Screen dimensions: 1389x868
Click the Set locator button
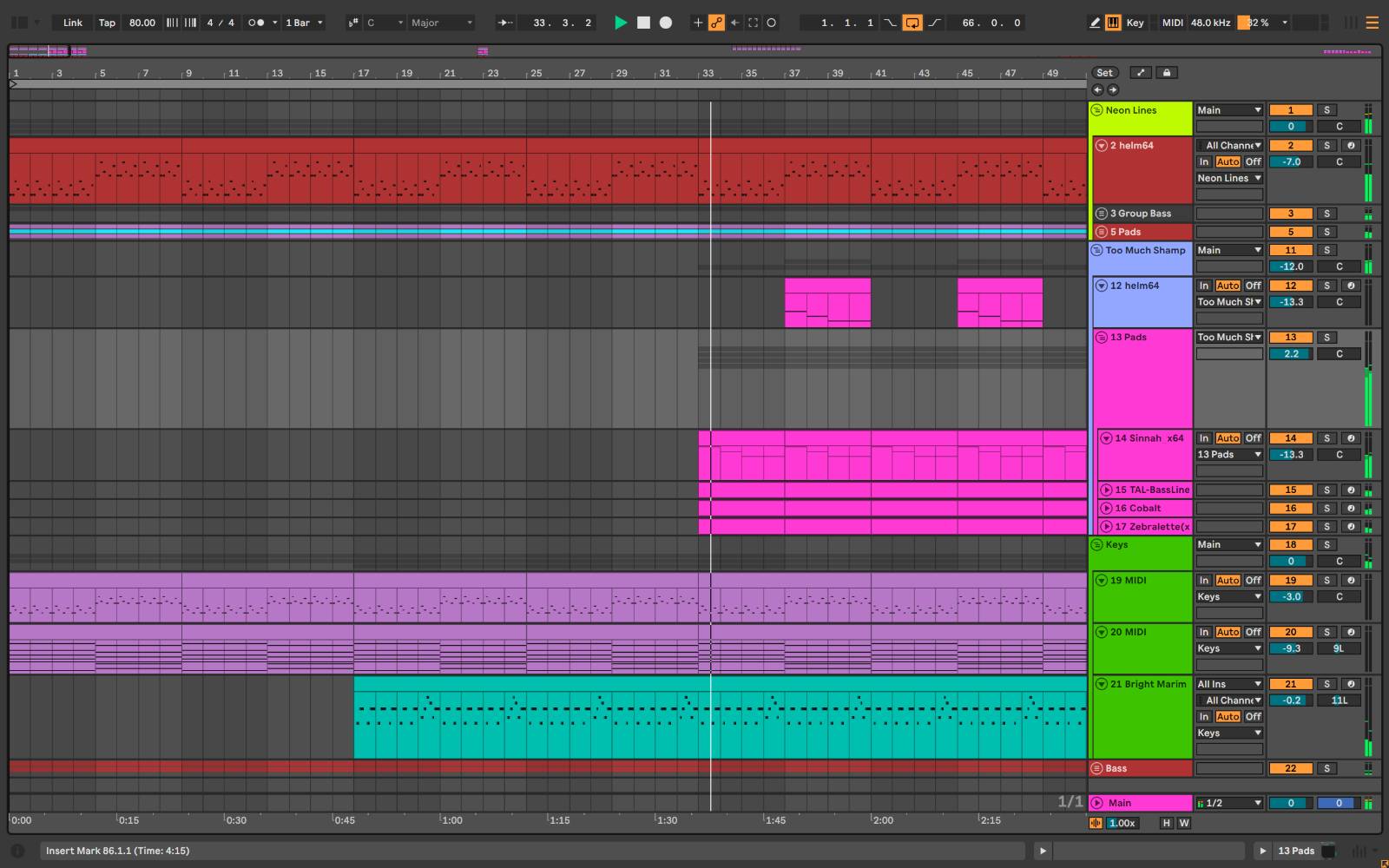point(1103,72)
